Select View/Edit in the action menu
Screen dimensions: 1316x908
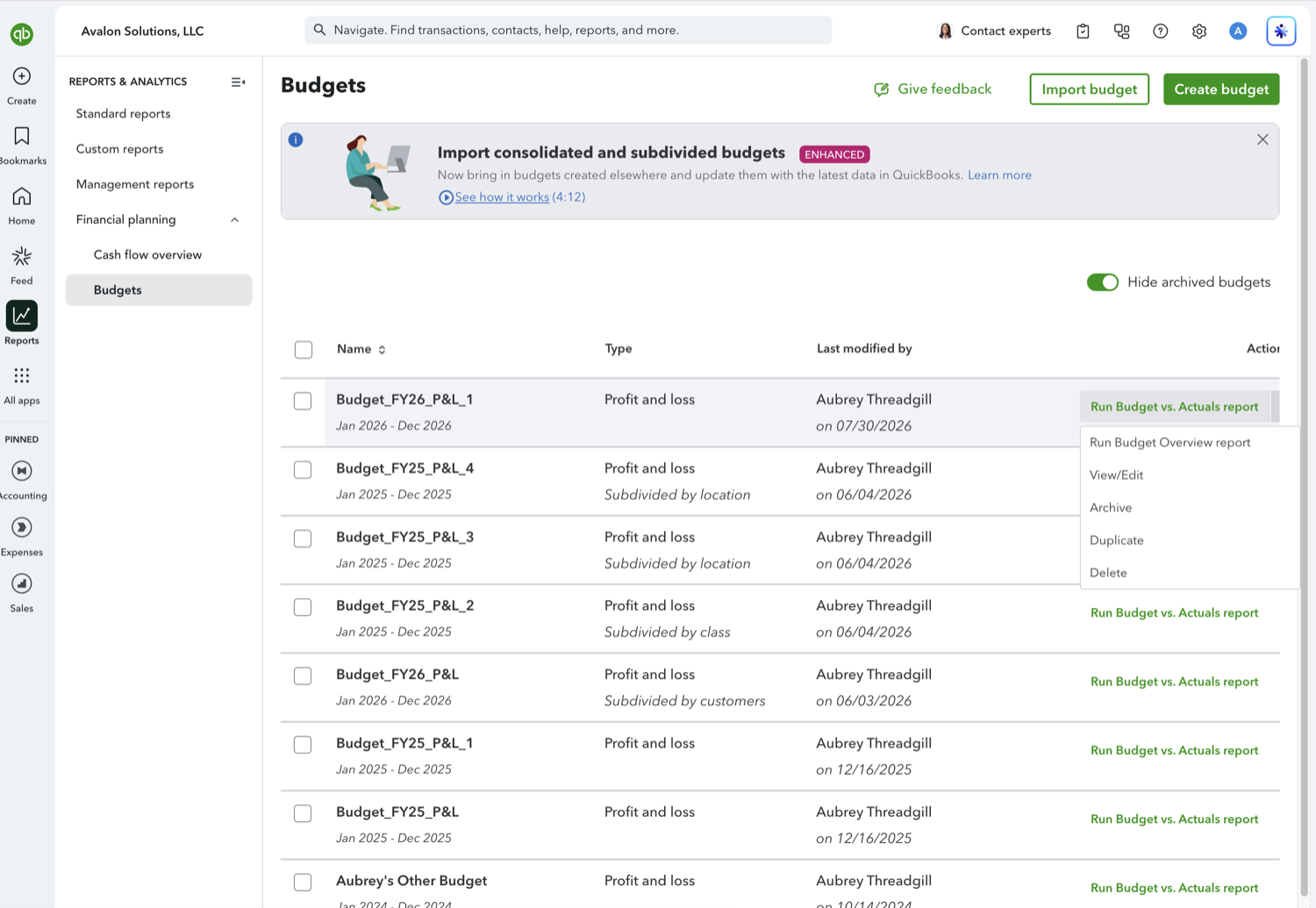(1117, 475)
